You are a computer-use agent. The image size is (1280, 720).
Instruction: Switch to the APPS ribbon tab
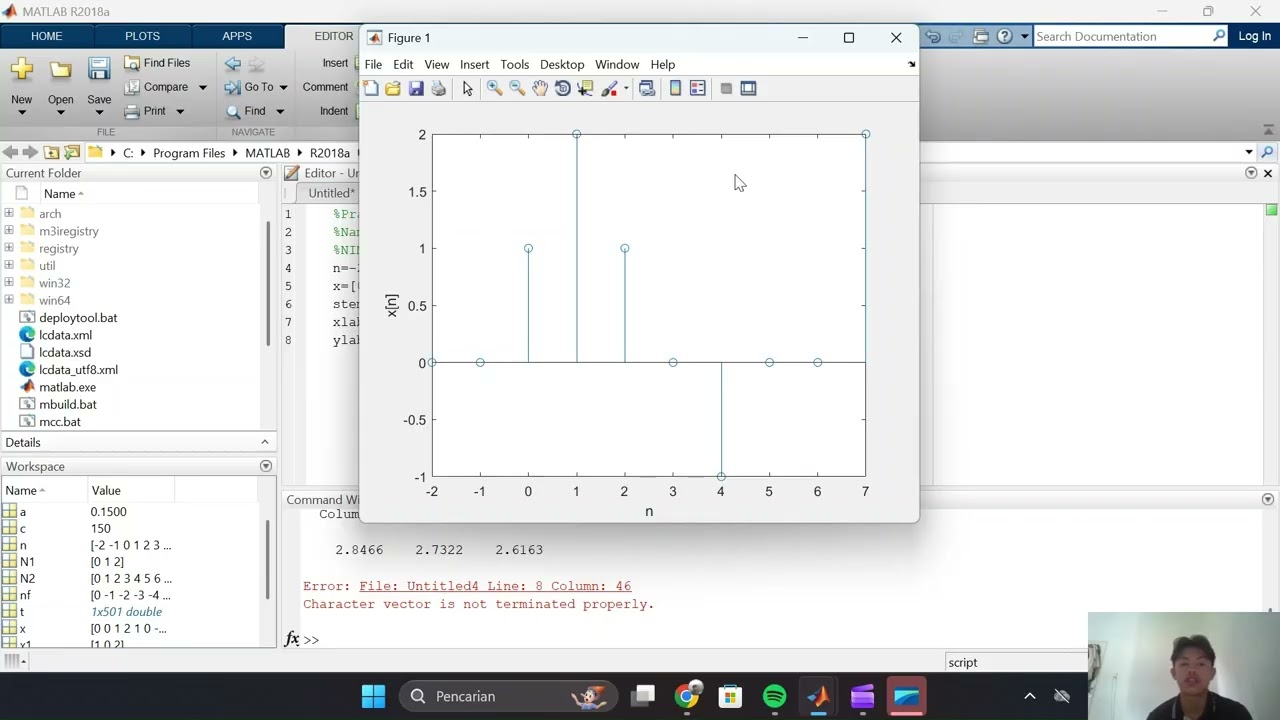237,36
